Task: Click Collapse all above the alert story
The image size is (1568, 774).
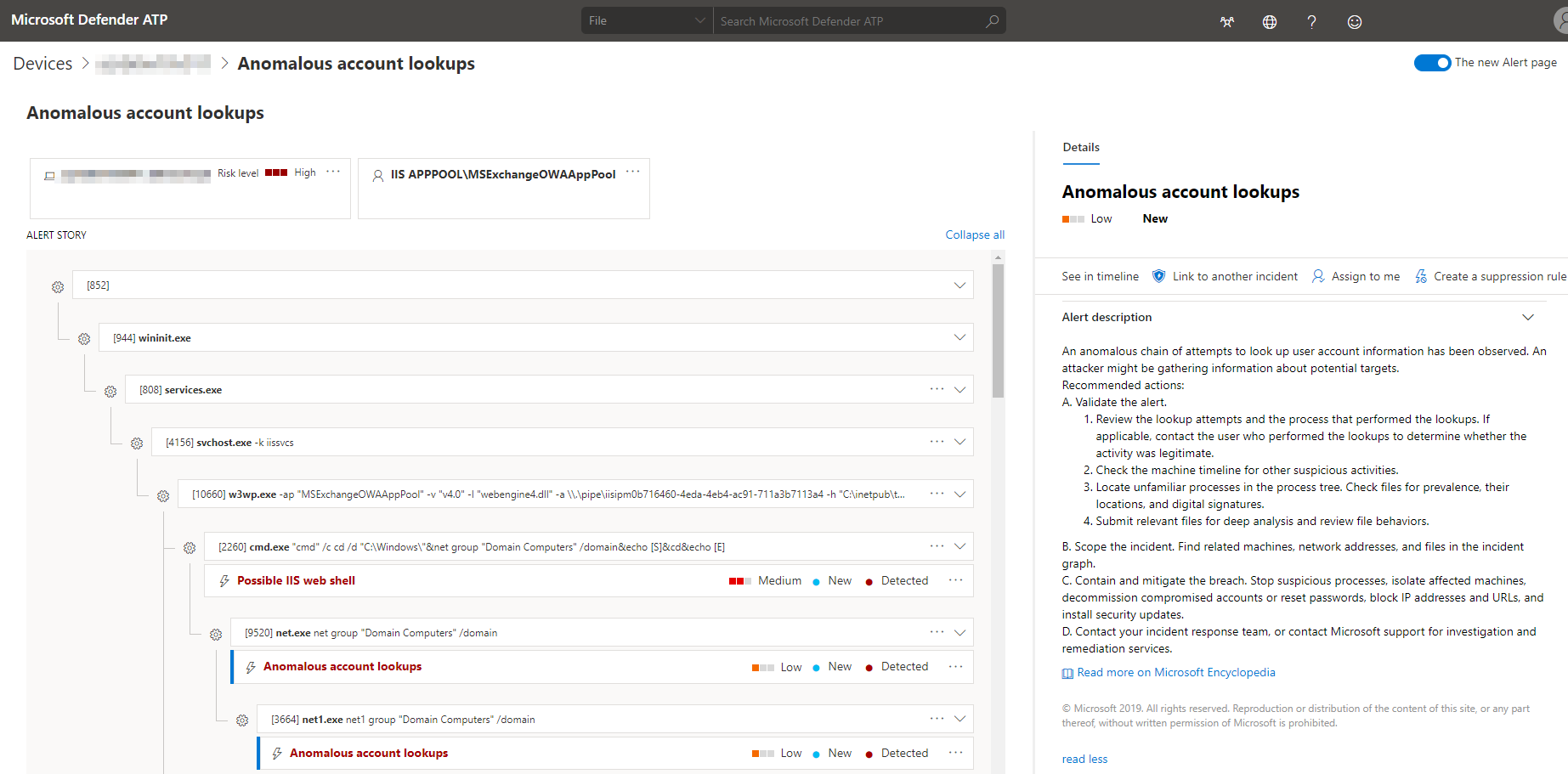Action: point(974,234)
